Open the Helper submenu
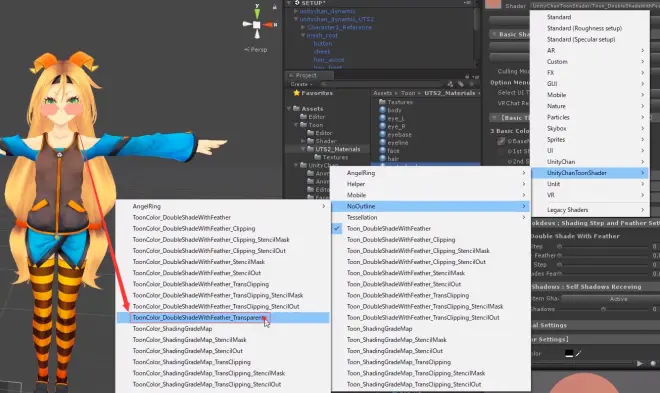Image resolution: width=660 pixels, height=393 pixels. 431,184
